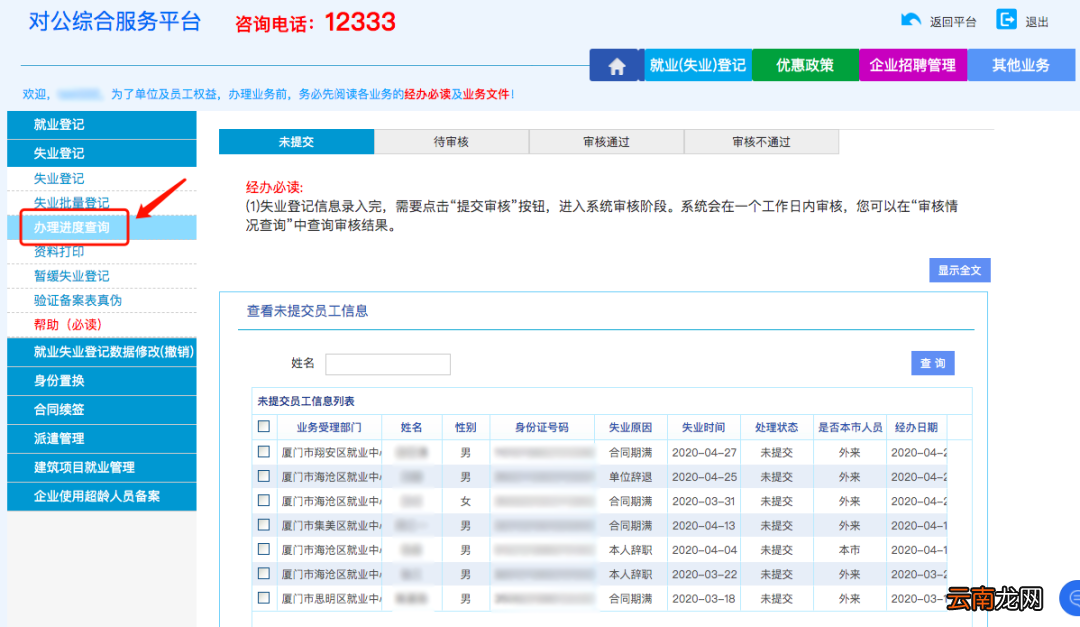1080x627 pixels.
Task: Click the 姓名 column header
Action: 411,427
